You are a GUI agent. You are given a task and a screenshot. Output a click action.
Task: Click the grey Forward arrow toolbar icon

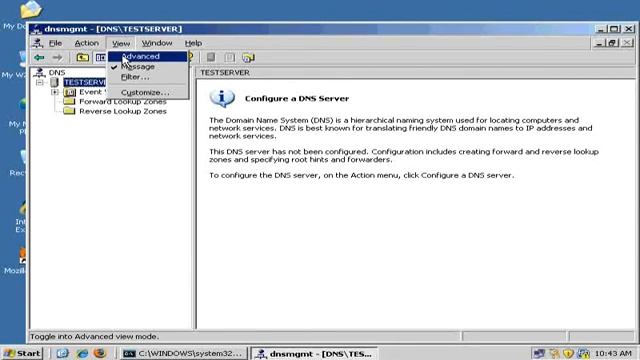click(58, 58)
